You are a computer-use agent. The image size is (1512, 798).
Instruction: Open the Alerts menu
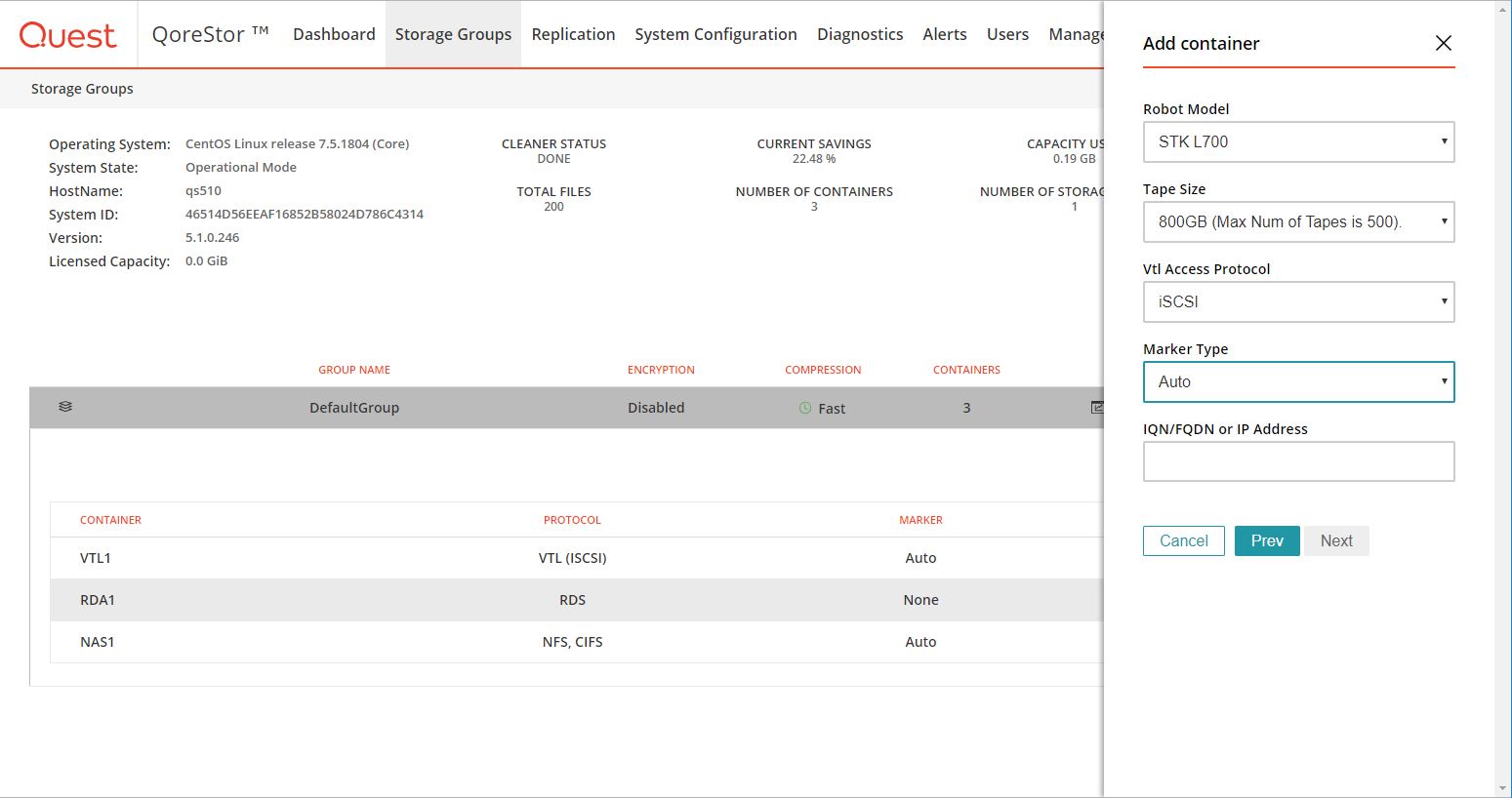coord(945,34)
